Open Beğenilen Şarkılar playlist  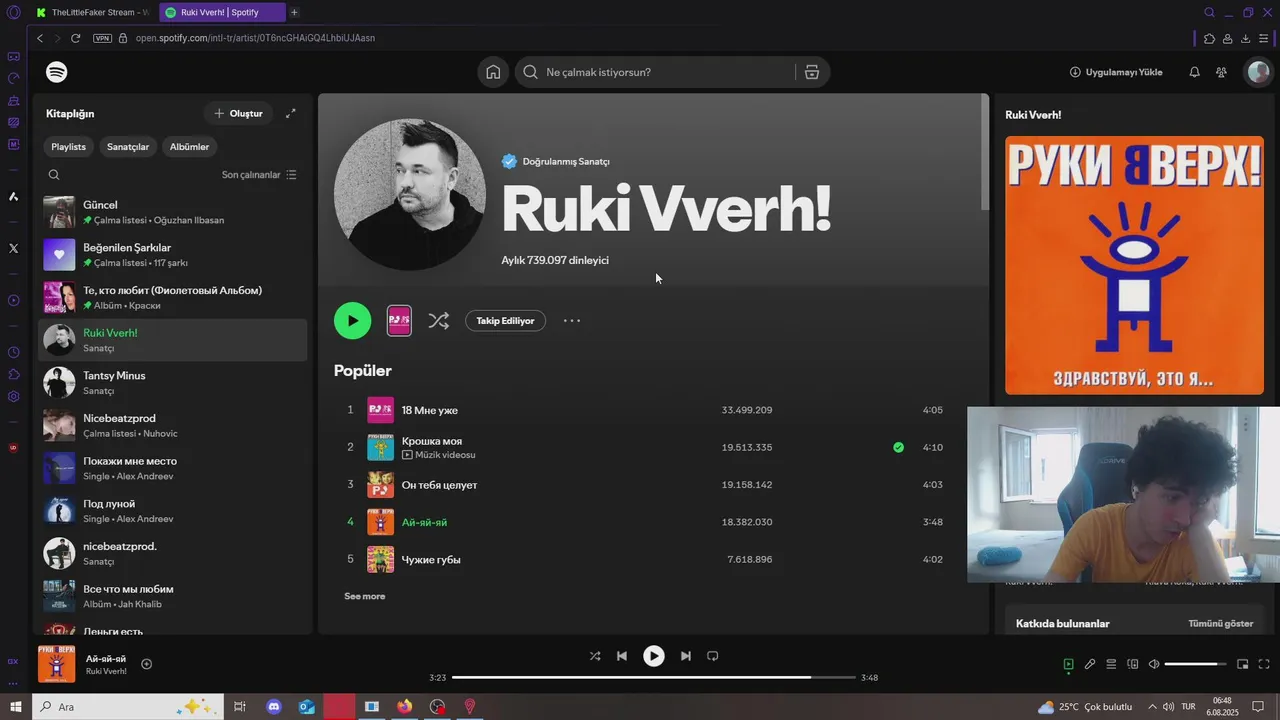pyautogui.click(x=172, y=255)
